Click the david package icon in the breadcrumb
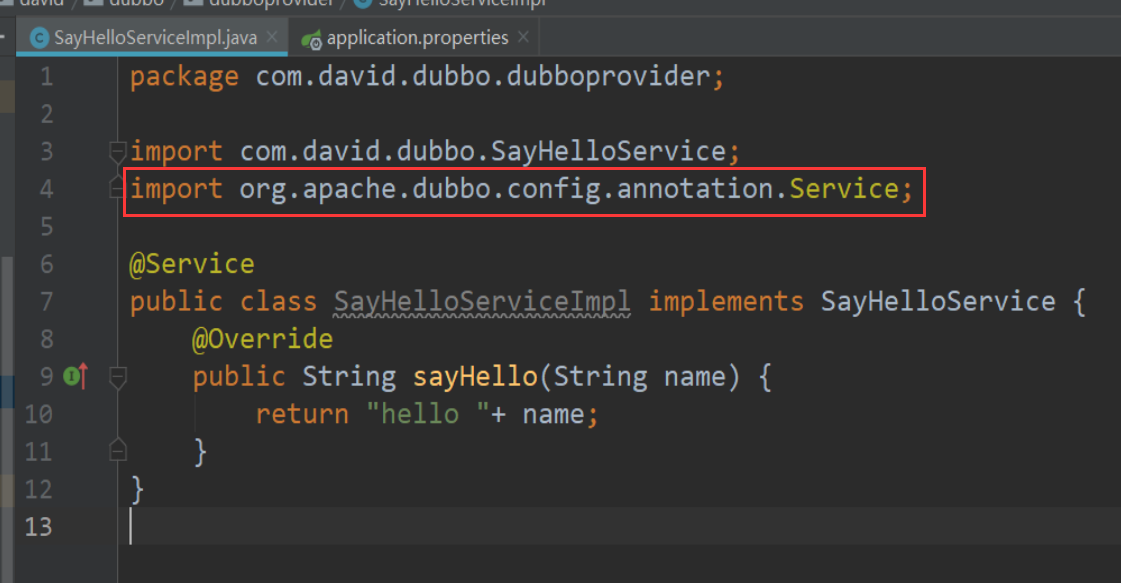Image resolution: width=1121 pixels, height=583 pixels. coord(8,3)
